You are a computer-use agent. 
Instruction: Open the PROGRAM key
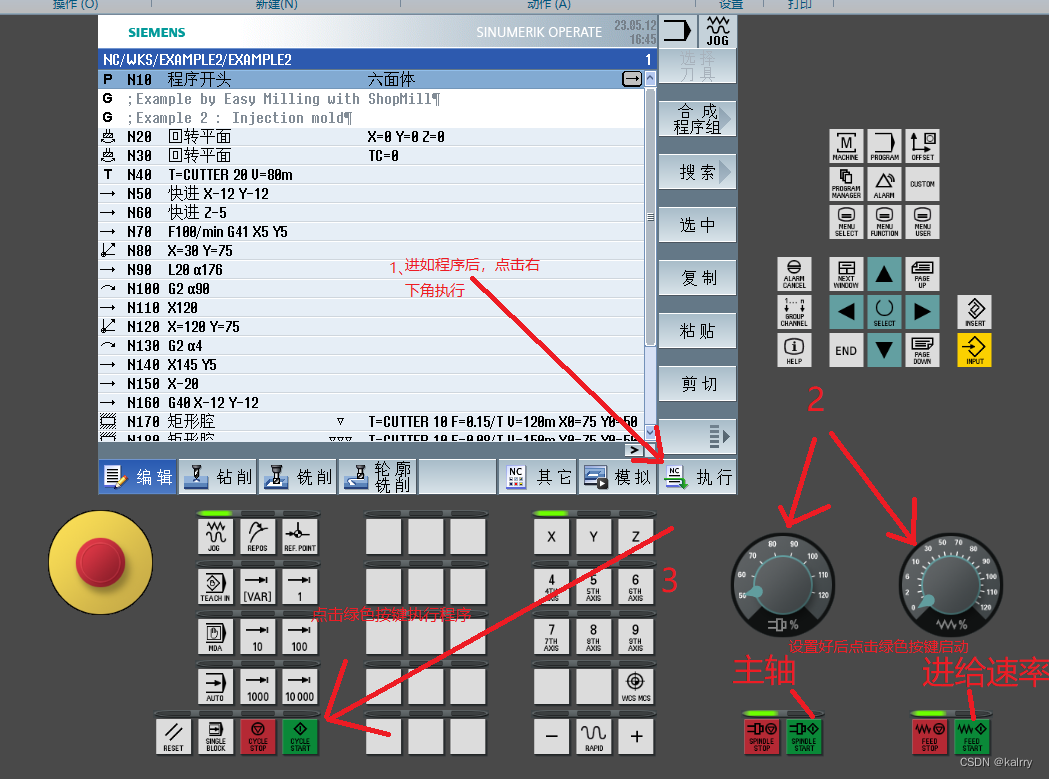point(884,147)
